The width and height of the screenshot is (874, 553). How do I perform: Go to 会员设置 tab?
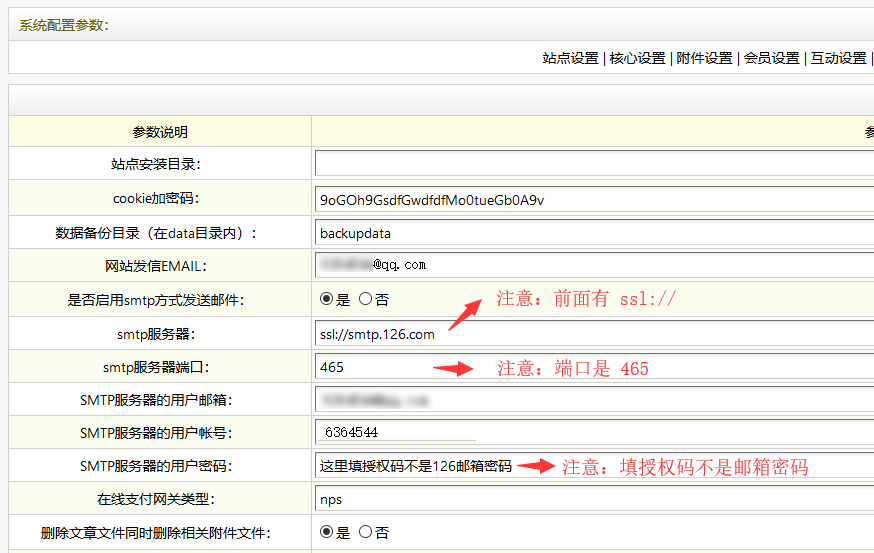[771, 58]
